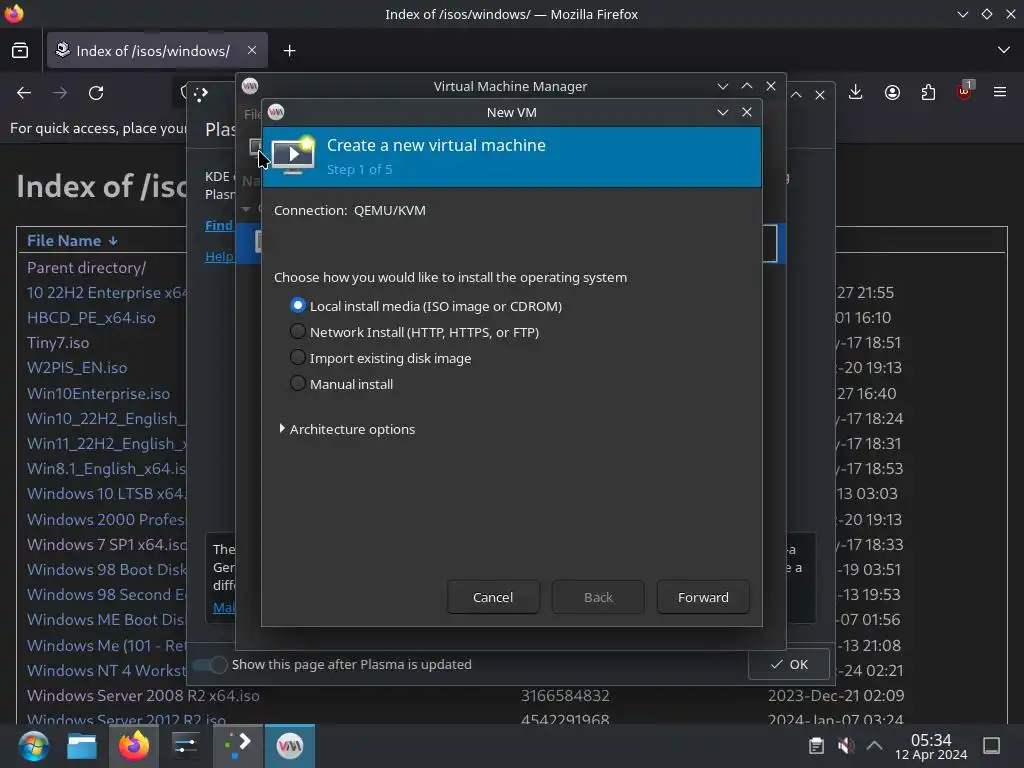The image size is (1024, 768).
Task: Open Windows 98 Boot Disk link
Action: [x=106, y=569]
